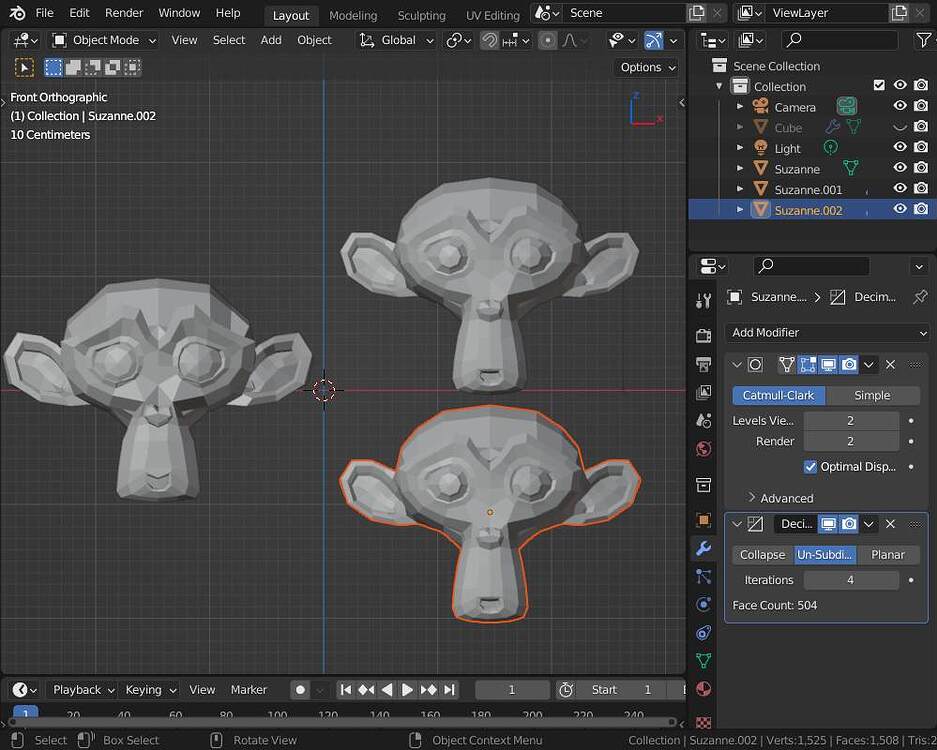Expand Suzanne.002 in the outliner
Viewport: 937px width, 750px height.
click(740, 210)
